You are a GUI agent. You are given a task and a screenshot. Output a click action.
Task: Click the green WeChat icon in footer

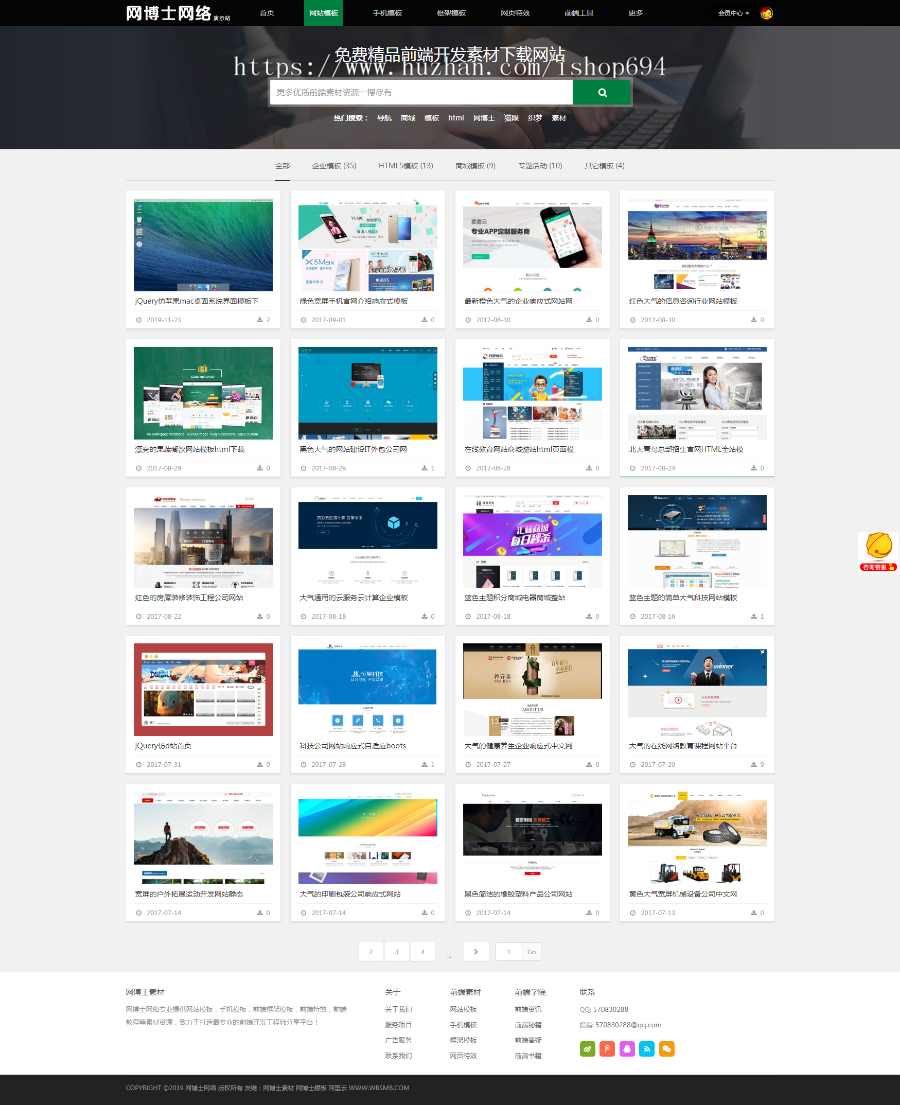(588, 1048)
